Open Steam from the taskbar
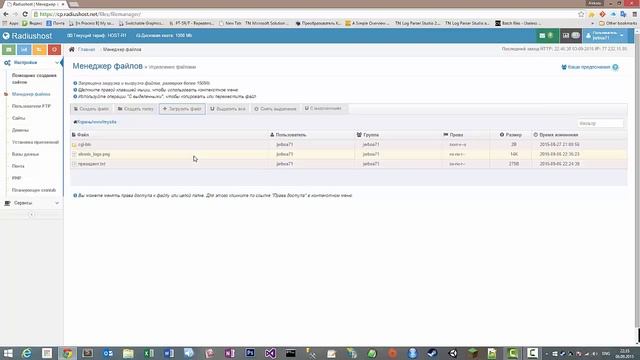Screen dimensions: 640x360 pos(432,353)
